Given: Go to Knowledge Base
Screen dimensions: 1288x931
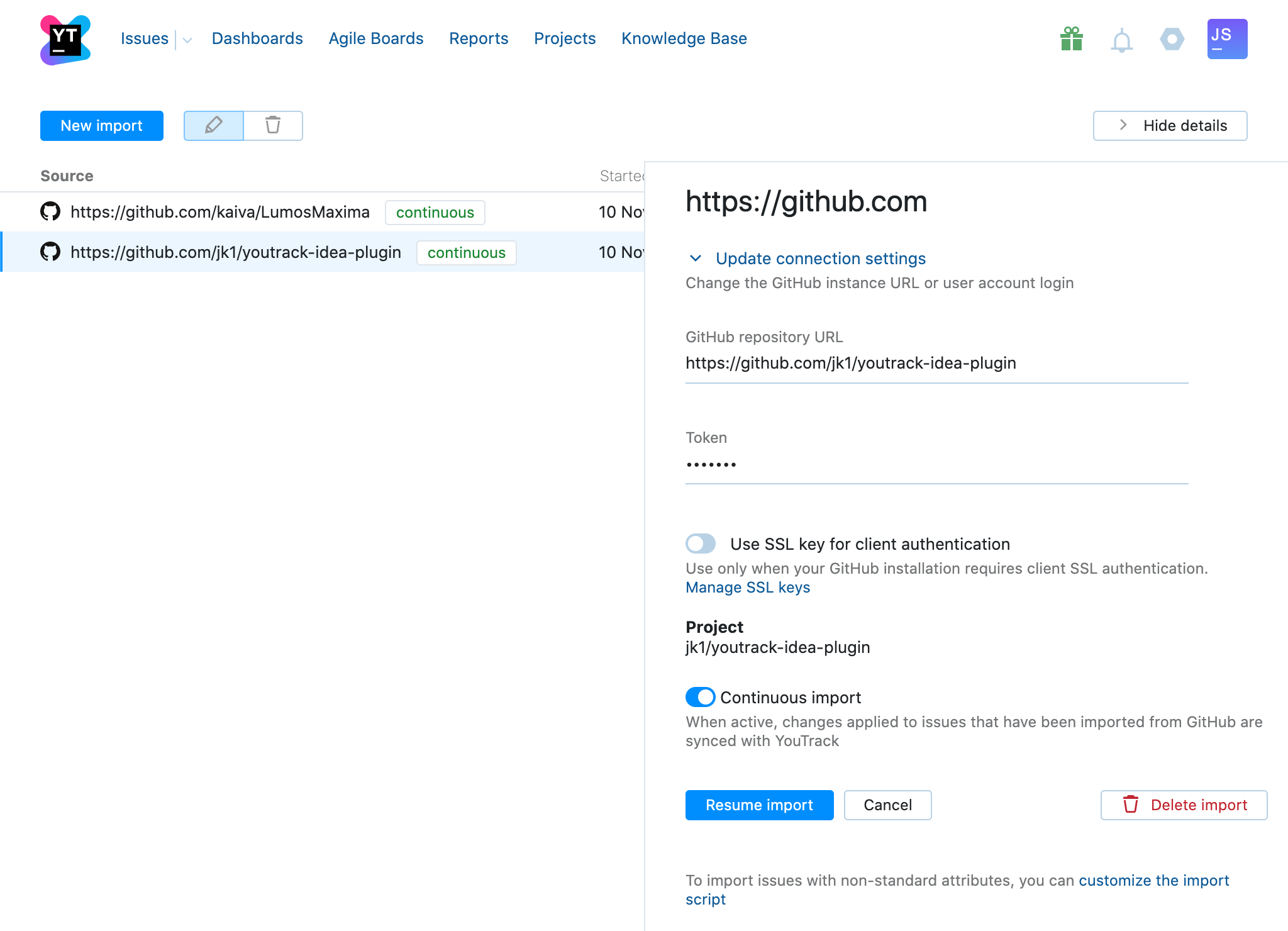Looking at the screenshot, I should click(x=684, y=39).
